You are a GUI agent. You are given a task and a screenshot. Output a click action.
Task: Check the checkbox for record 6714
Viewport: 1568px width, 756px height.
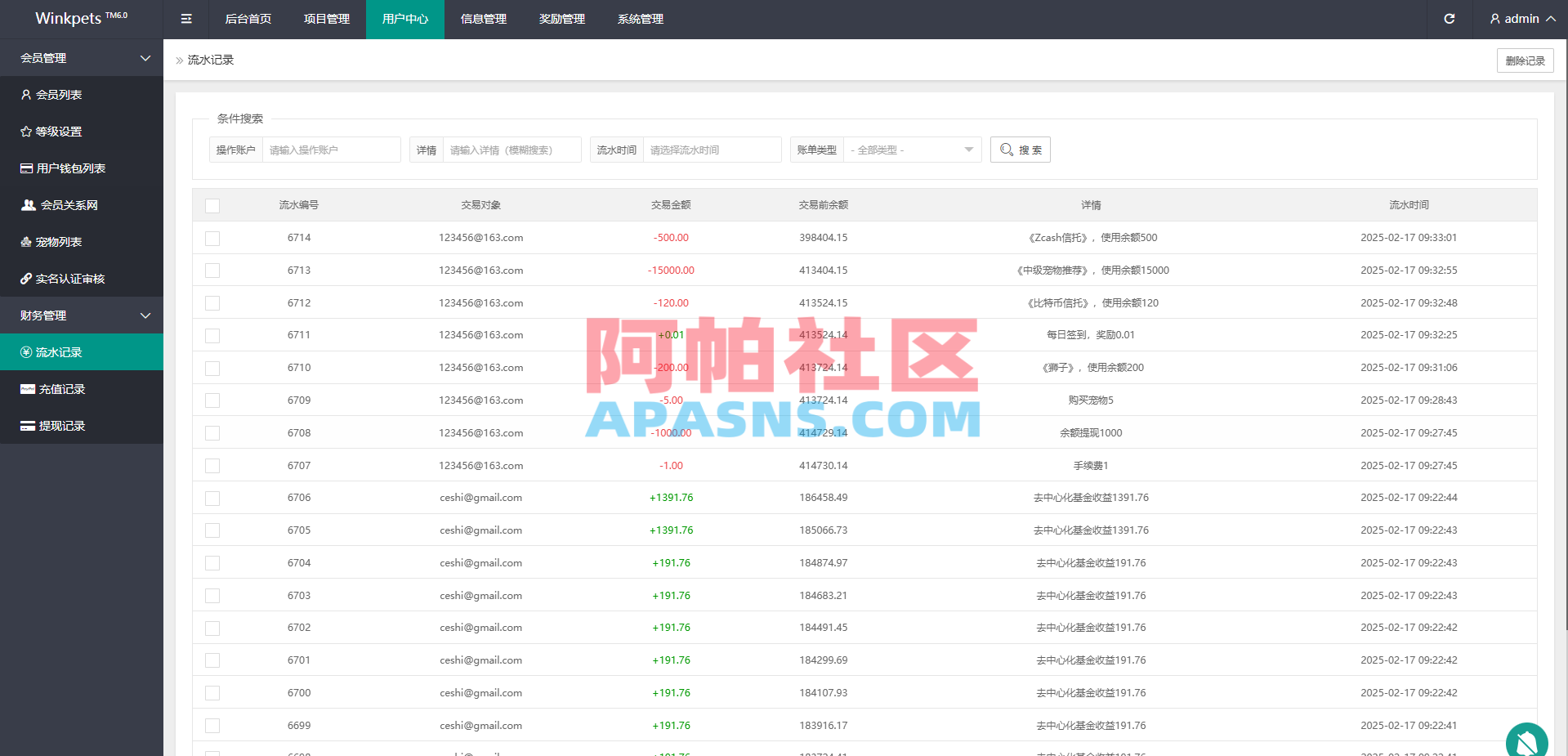212,238
